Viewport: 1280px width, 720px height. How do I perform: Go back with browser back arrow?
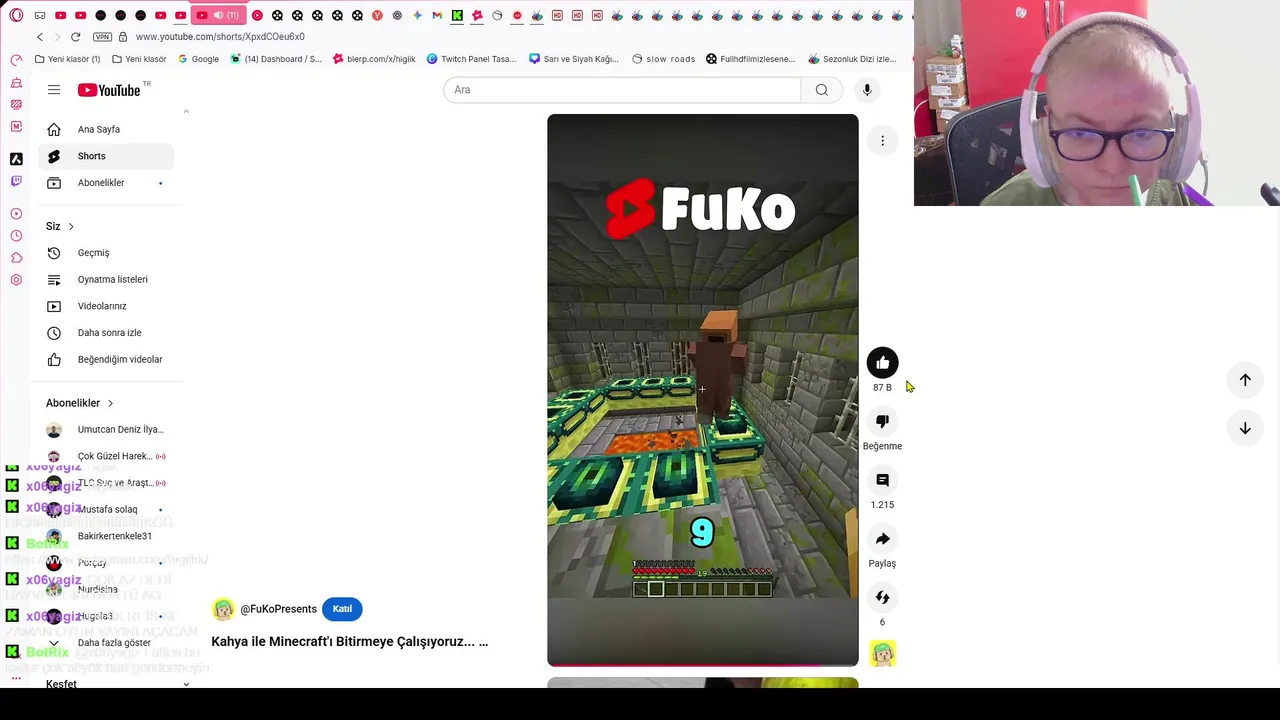tap(40, 37)
